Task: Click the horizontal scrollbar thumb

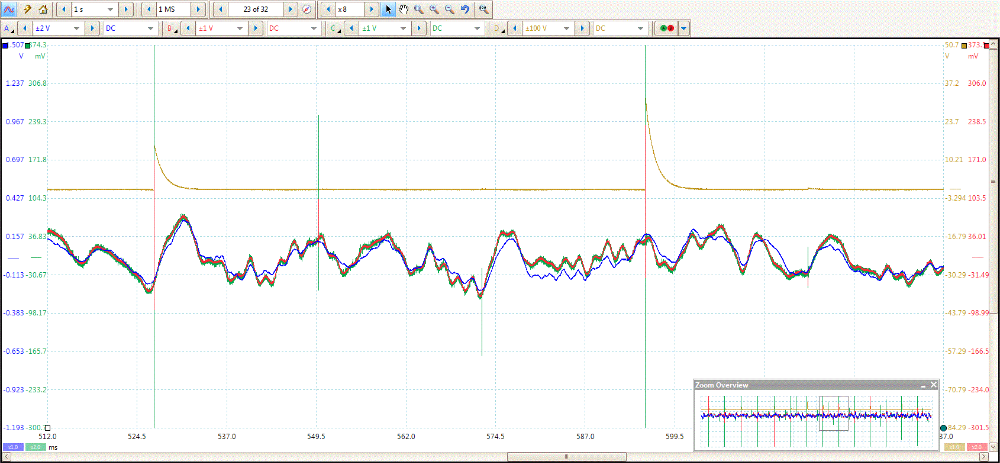Action: tap(568, 457)
